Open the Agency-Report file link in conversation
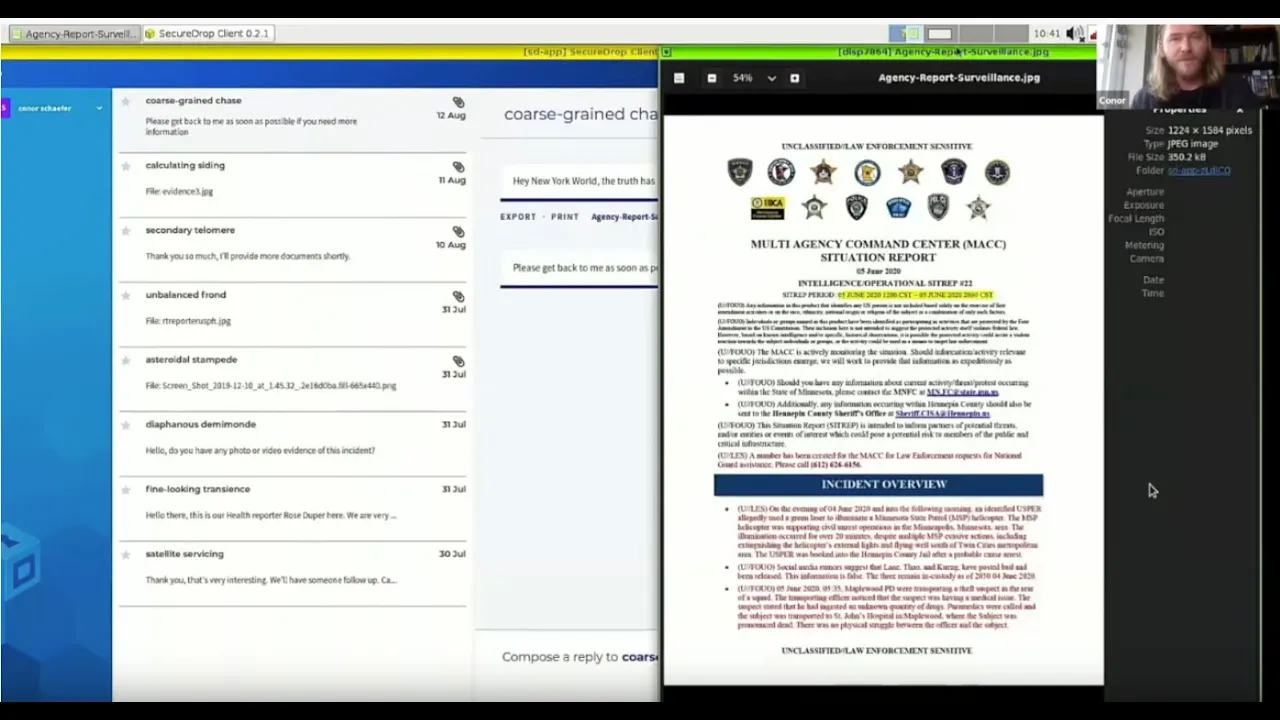1280x720 pixels. 625,217
